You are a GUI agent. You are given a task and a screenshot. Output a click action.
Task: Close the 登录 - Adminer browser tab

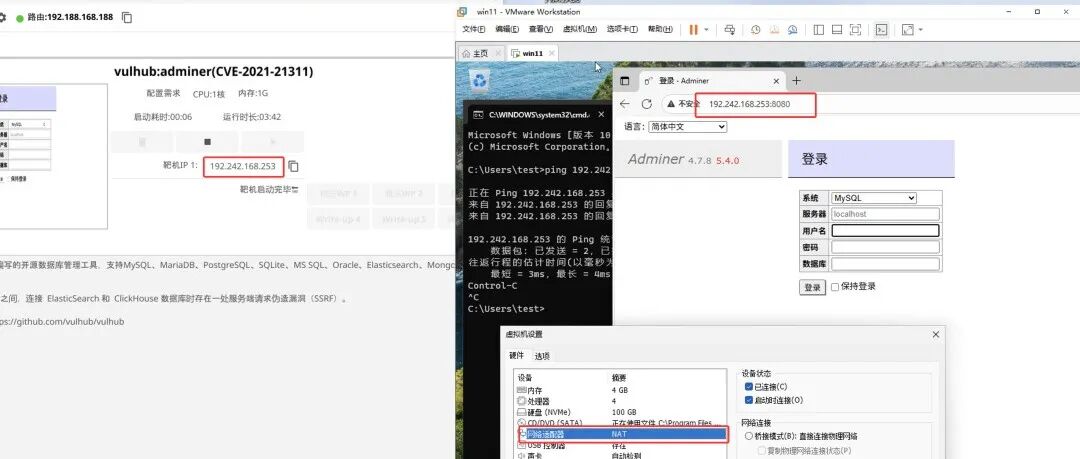777,81
